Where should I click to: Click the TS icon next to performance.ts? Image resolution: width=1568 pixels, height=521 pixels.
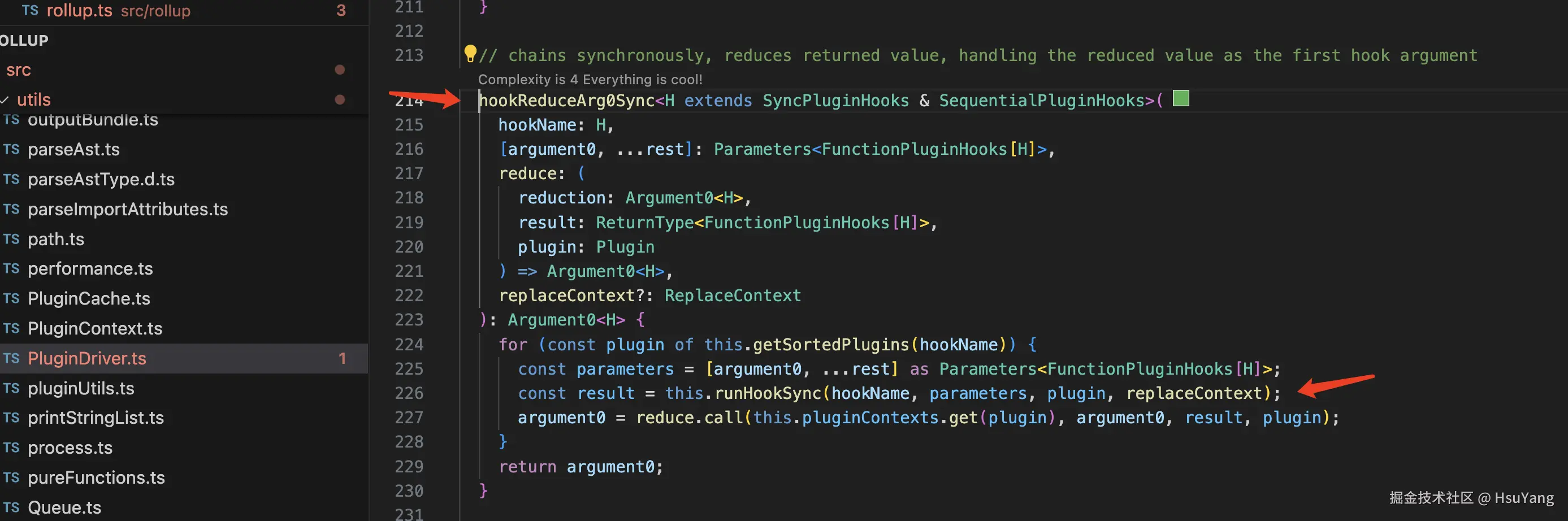coord(11,268)
